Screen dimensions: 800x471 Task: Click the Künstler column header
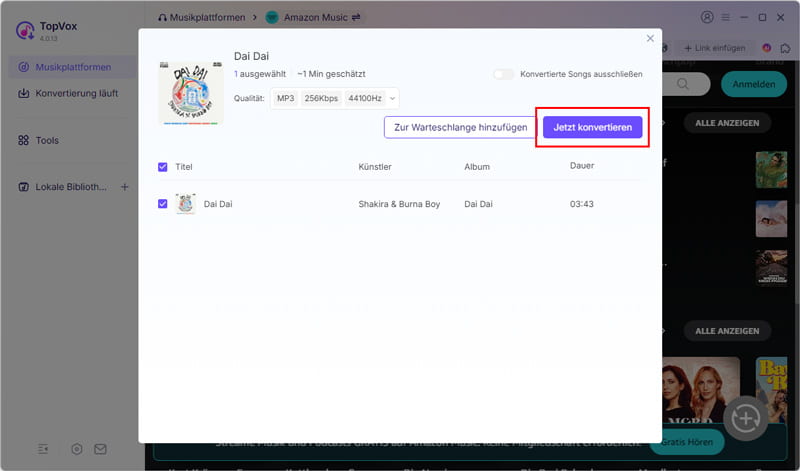374,167
